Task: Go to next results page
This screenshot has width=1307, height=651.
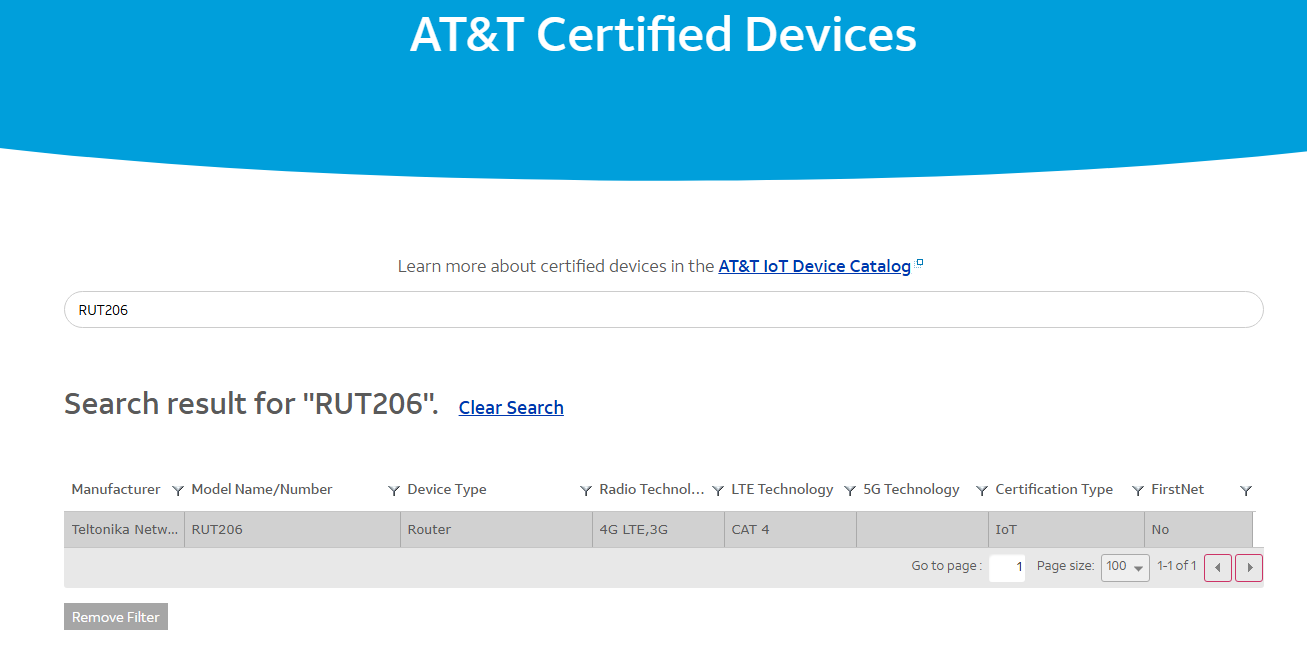Action: coord(1249,568)
